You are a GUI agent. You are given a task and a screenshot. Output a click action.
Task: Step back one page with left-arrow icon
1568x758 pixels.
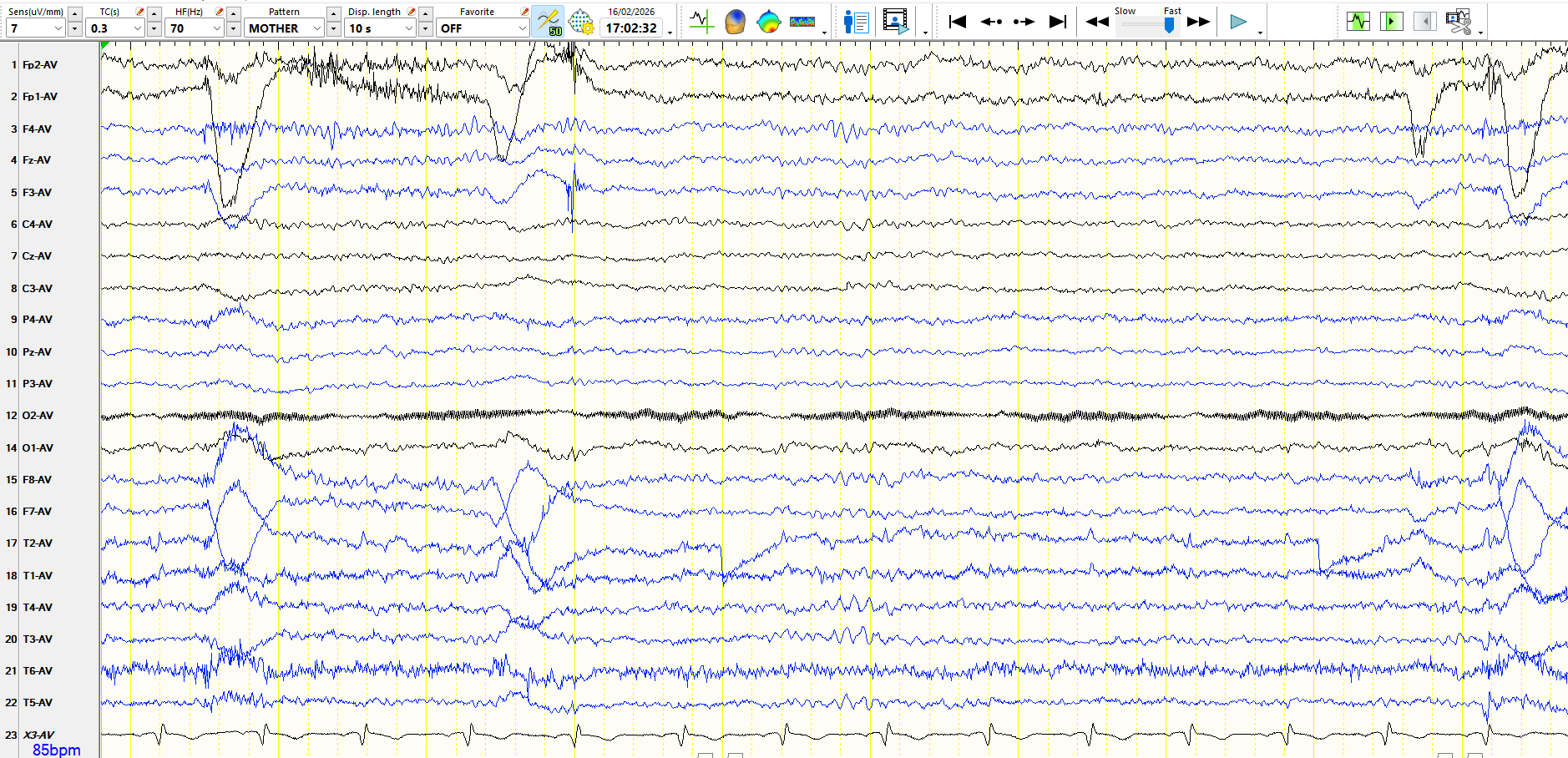point(991,22)
